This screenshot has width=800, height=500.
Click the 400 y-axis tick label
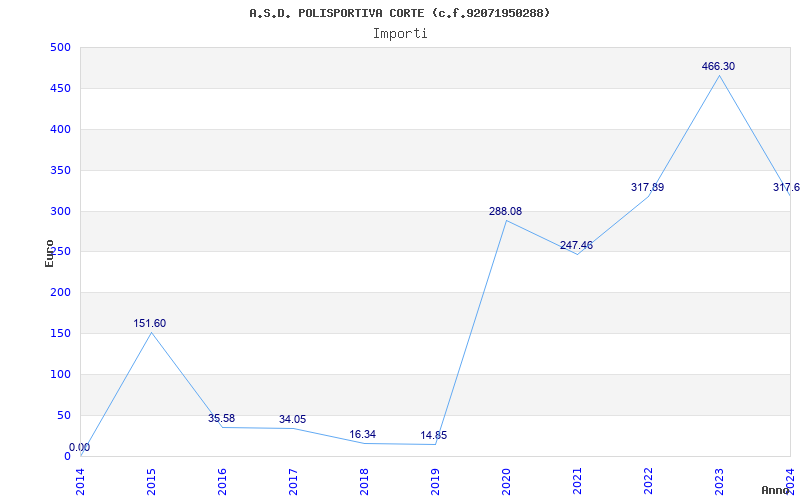click(x=60, y=130)
